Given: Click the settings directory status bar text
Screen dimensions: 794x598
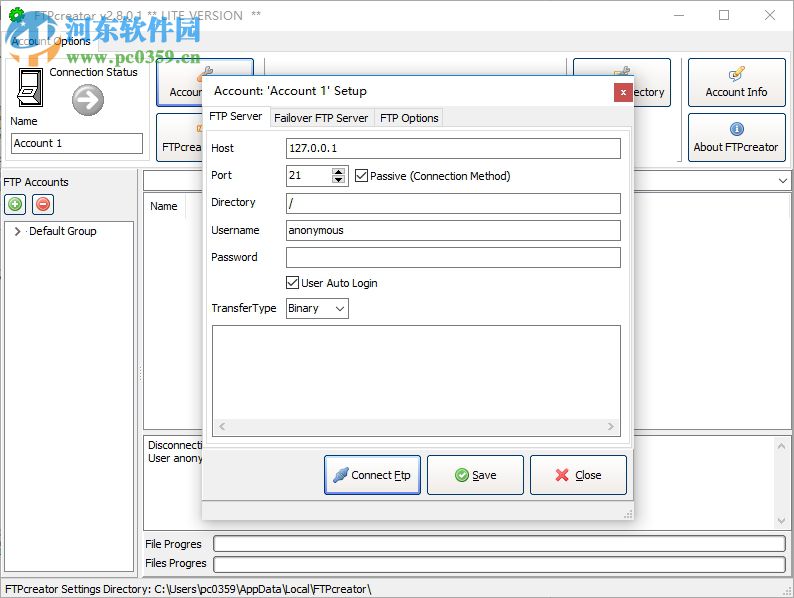Looking at the screenshot, I should [188, 589].
